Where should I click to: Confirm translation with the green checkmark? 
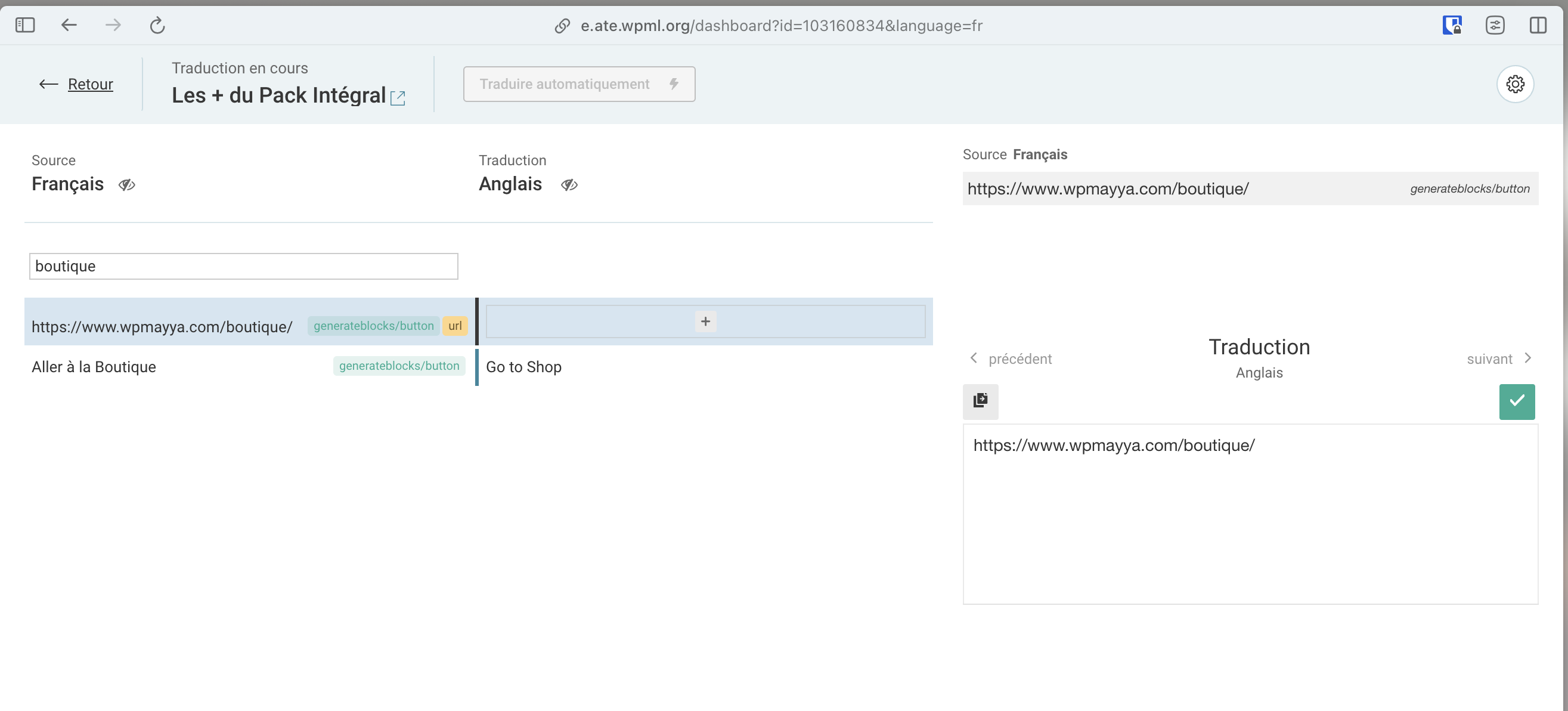click(x=1516, y=401)
